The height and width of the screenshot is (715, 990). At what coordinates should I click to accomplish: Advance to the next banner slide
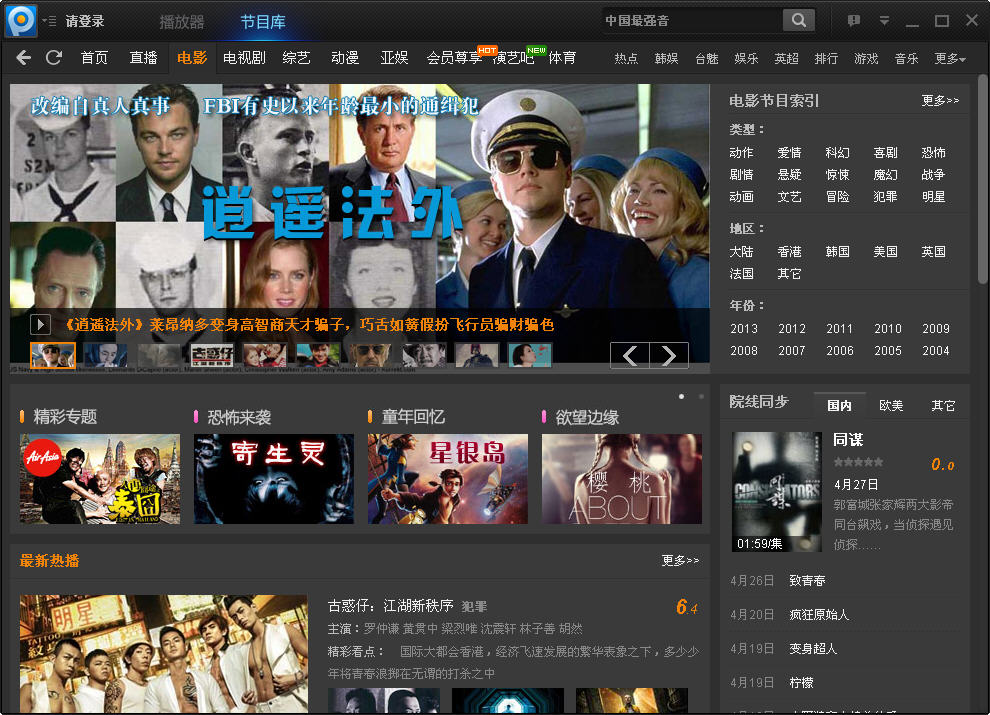click(669, 355)
